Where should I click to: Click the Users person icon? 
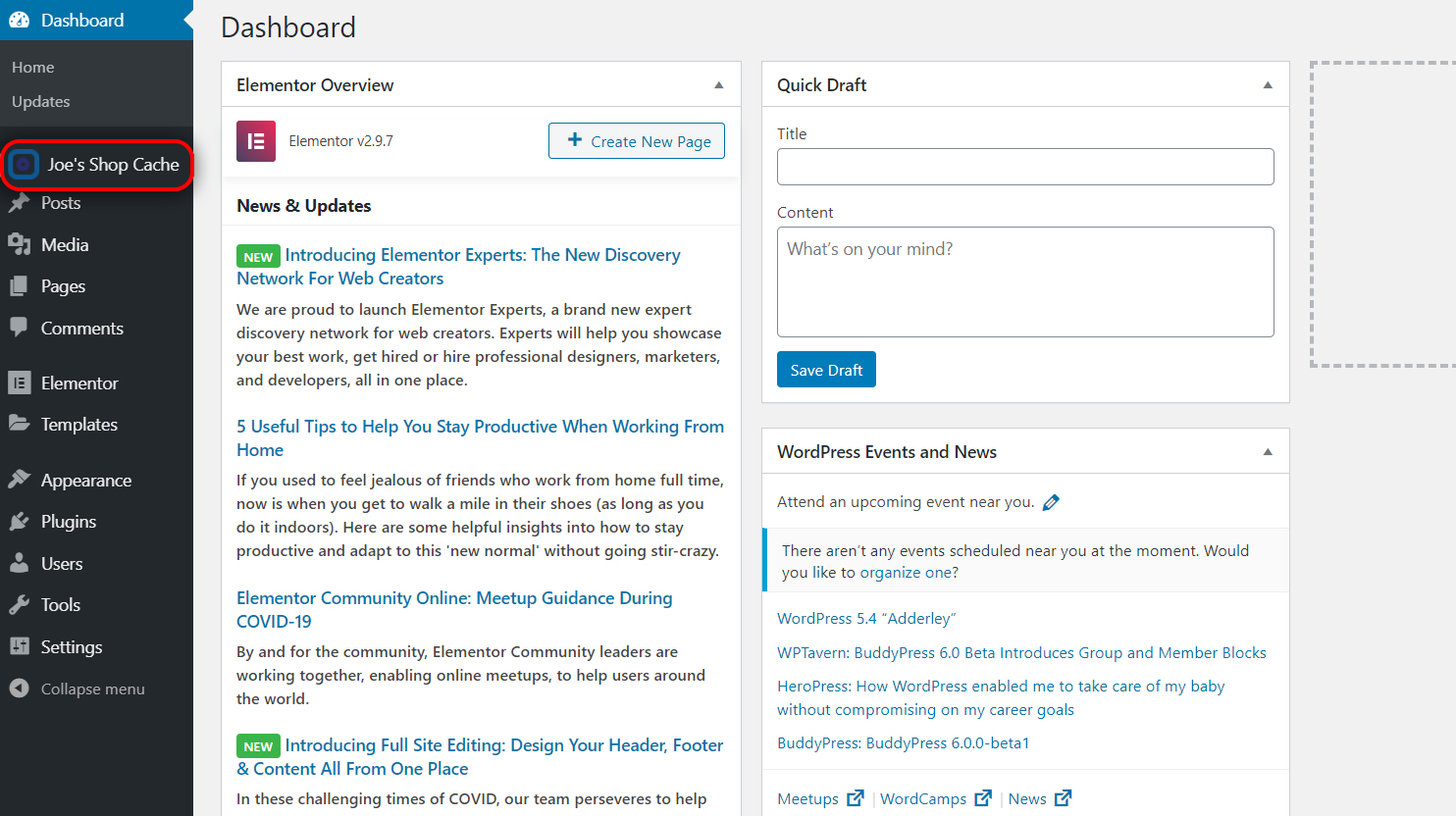[20, 563]
